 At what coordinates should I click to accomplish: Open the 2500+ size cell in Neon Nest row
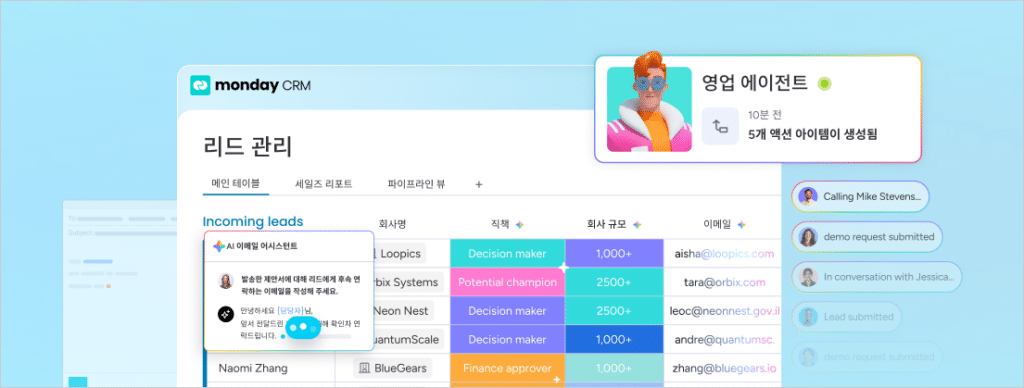tap(614, 311)
